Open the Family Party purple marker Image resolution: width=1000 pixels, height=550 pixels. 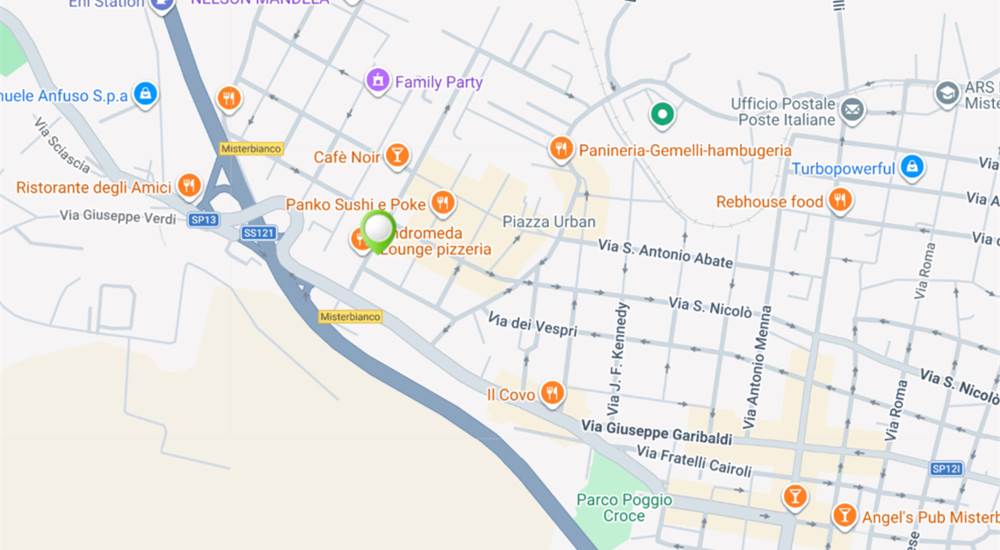[378, 81]
